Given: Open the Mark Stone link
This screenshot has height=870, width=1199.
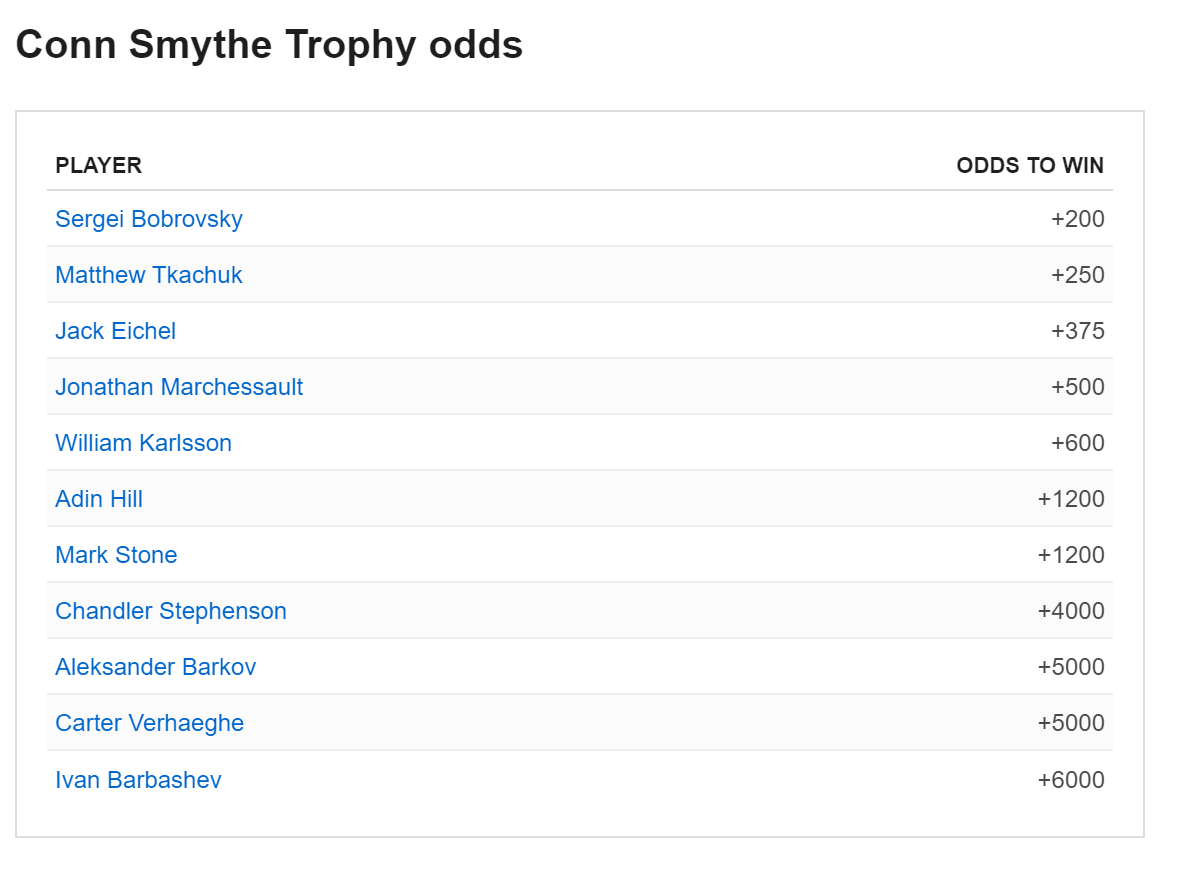Looking at the screenshot, I should coord(116,555).
